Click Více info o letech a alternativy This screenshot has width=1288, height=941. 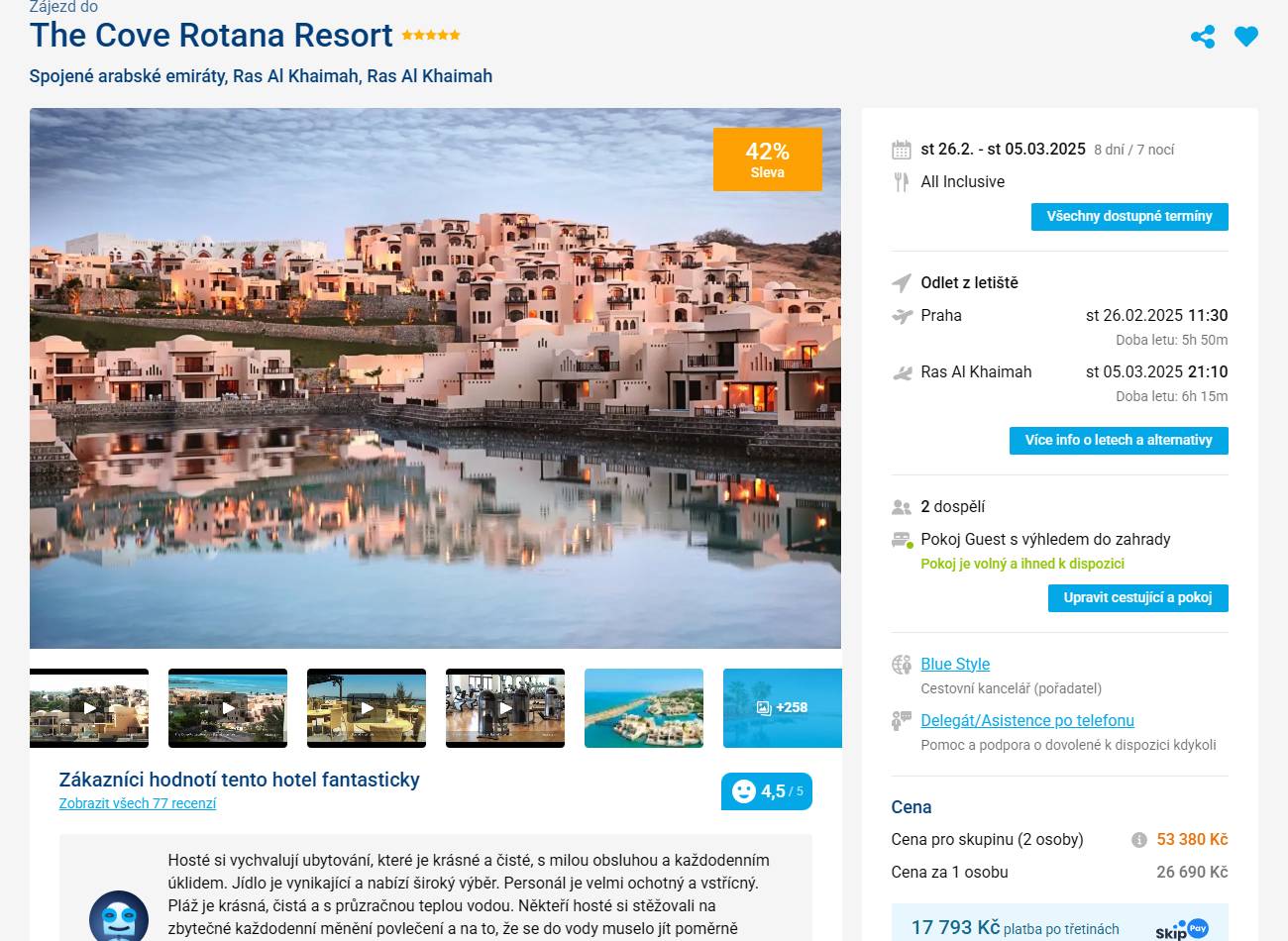(1119, 441)
